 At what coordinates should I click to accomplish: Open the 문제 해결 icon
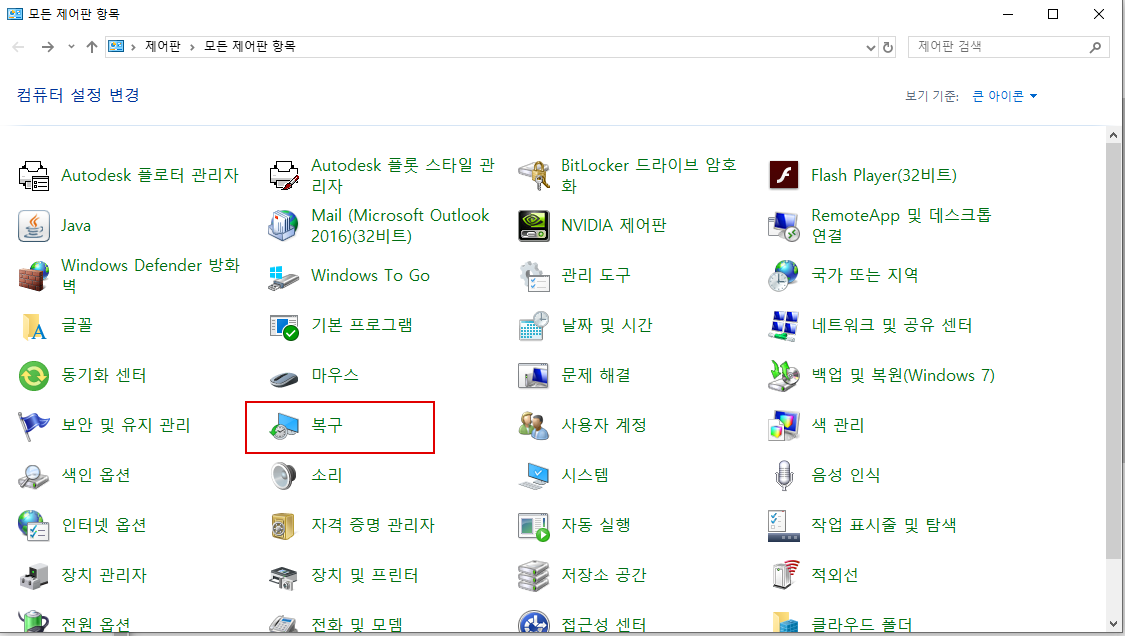[534, 375]
